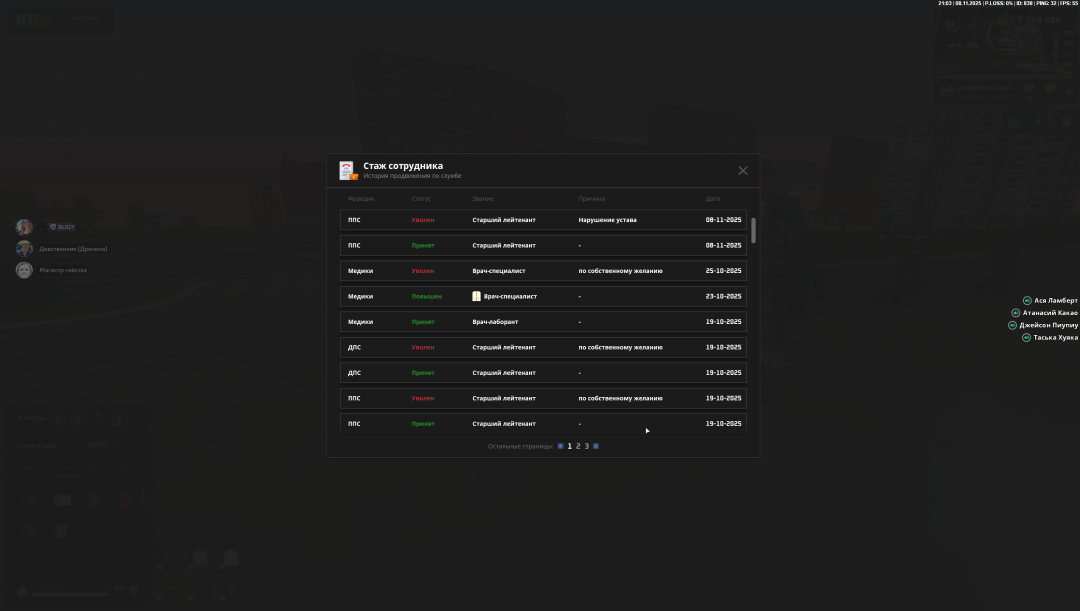Select page 1 in pagination
Viewport: 1080px width, 611px height.
(570, 446)
